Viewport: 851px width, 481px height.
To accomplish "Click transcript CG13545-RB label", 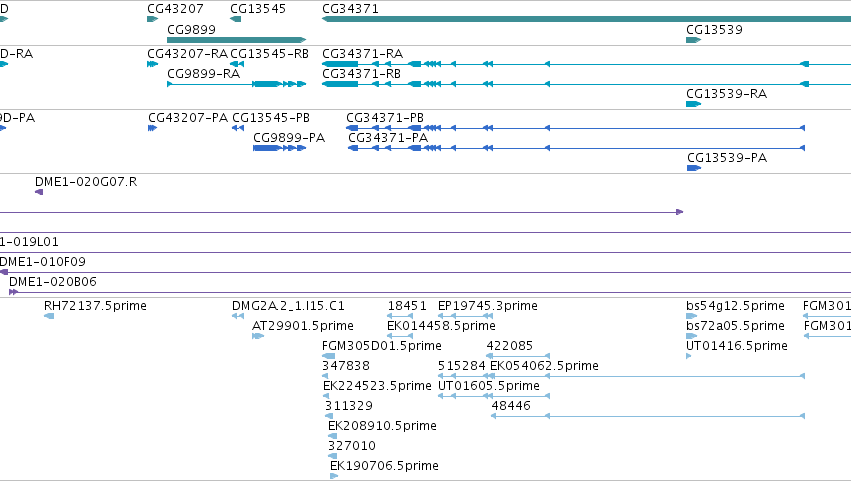I will click(270, 54).
